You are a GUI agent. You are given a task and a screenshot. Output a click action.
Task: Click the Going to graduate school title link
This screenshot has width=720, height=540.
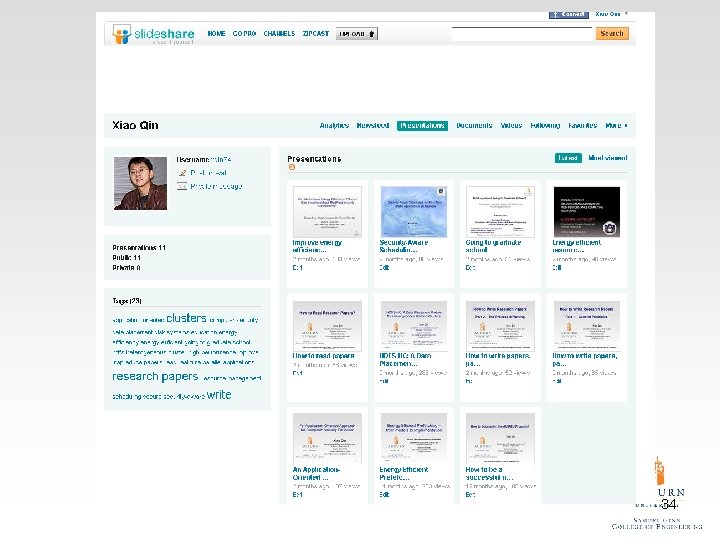click(493, 246)
